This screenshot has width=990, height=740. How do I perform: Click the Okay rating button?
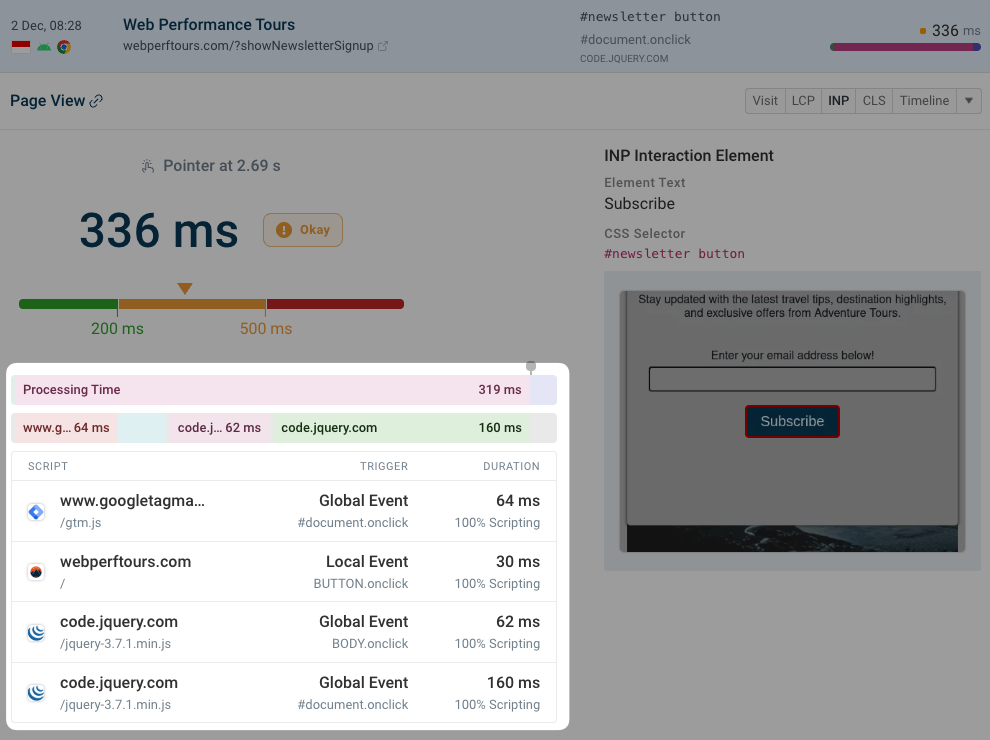pyautogui.click(x=302, y=229)
